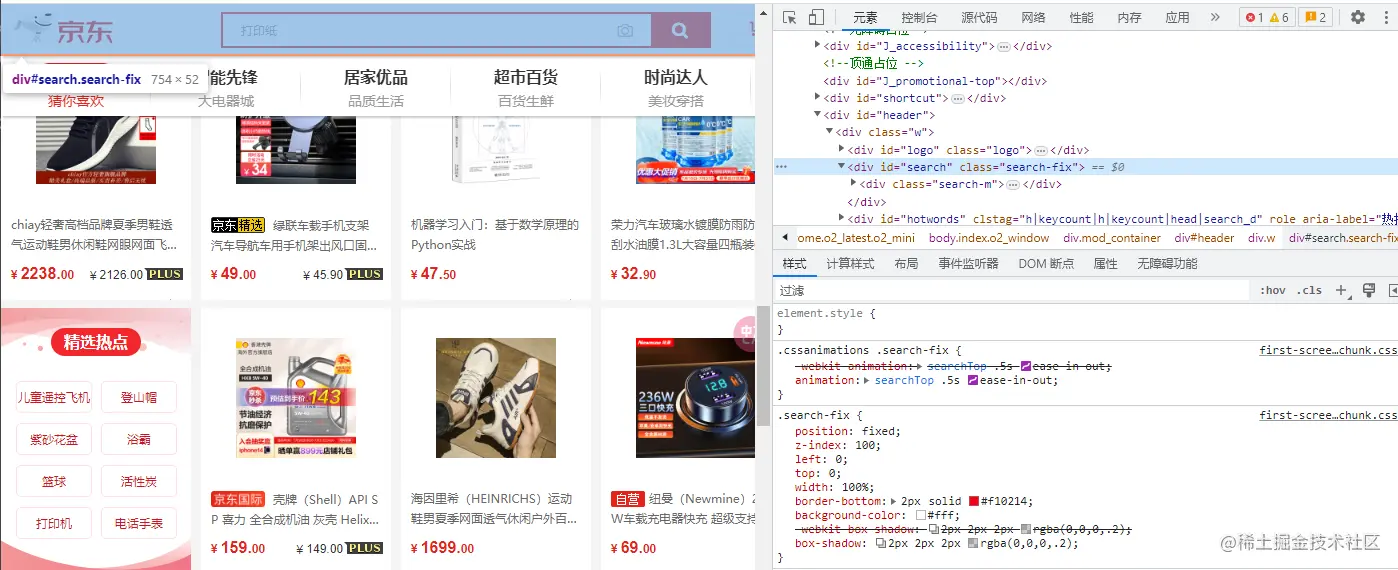Open first-scree…chunk.css link for .cssanimations rule

[x=1328, y=351]
